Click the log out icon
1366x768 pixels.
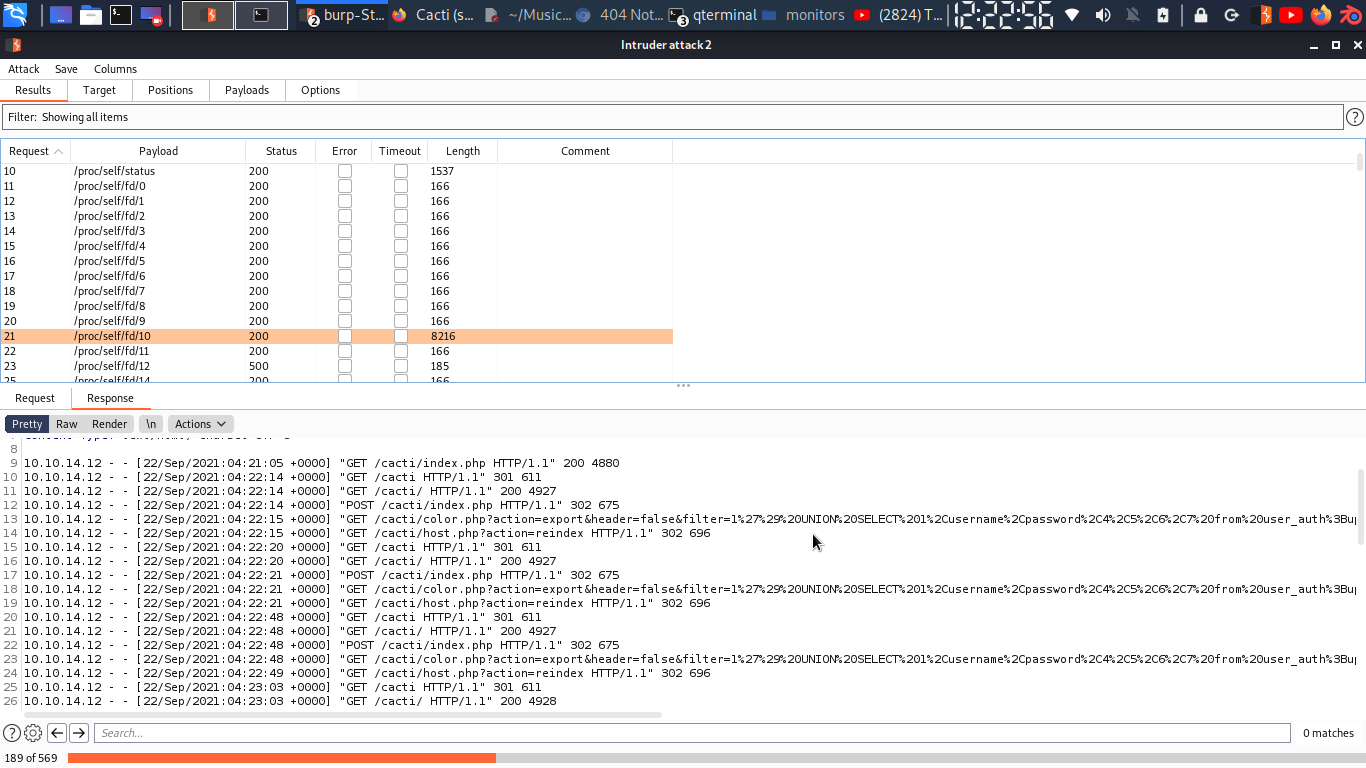pos(1232,15)
